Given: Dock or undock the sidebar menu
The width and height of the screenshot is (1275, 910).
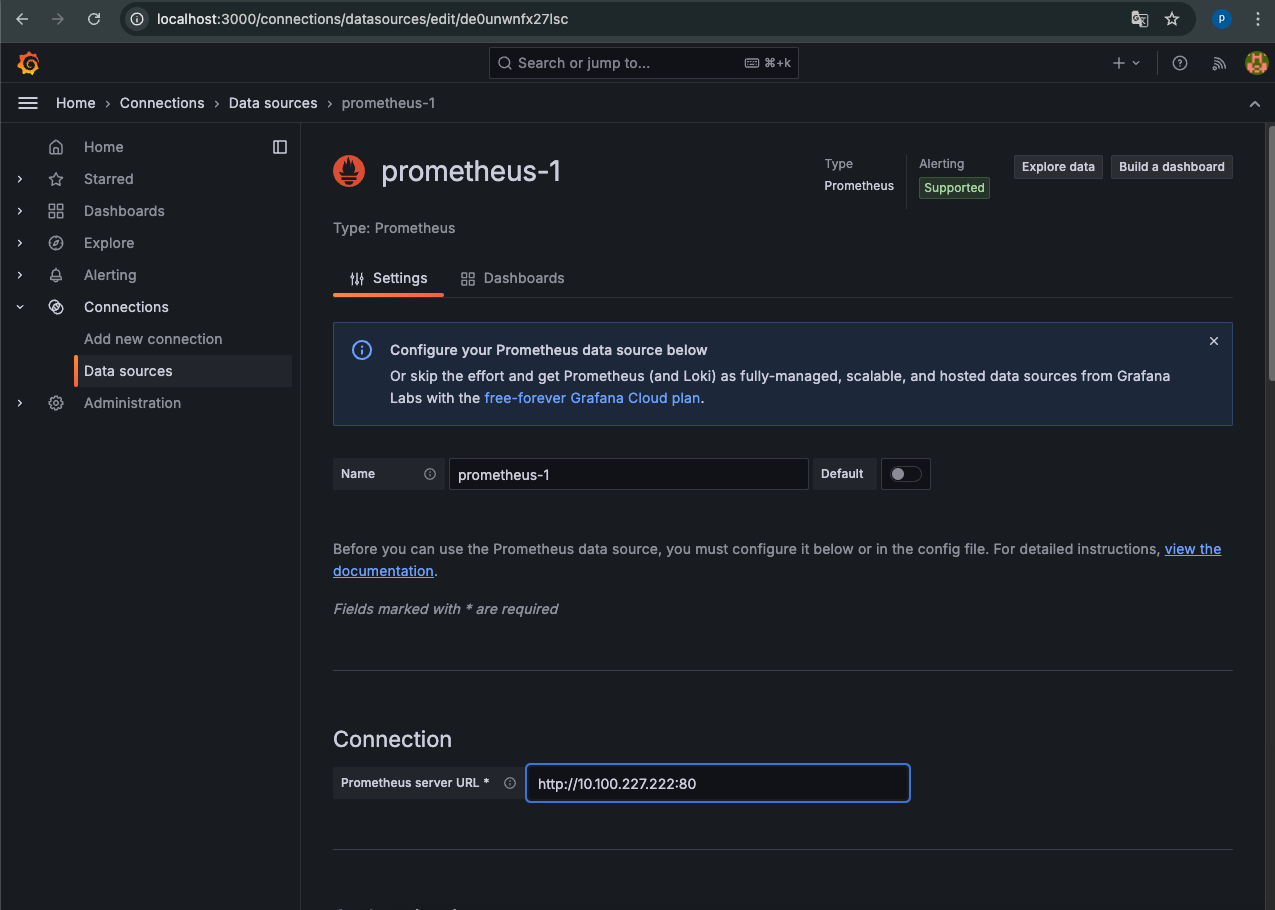Looking at the screenshot, I should click(x=280, y=147).
